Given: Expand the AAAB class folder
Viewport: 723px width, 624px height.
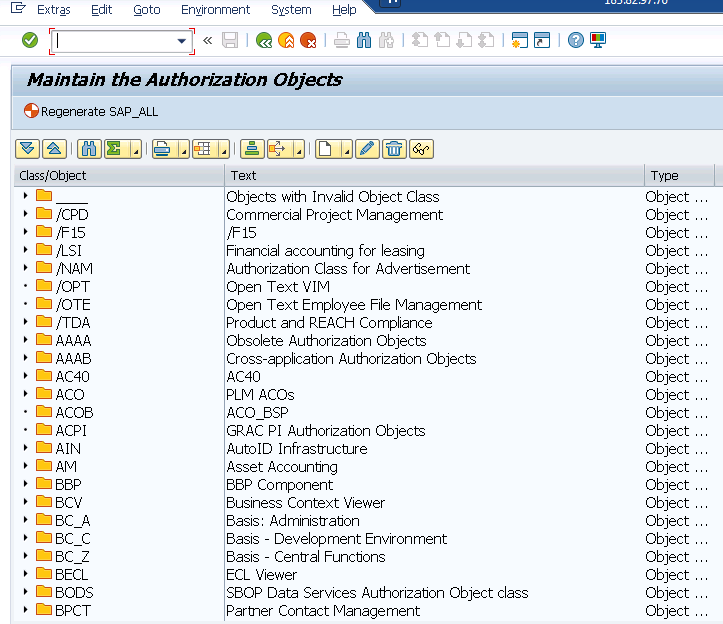Looking at the screenshot, I should tap(25, 359).
